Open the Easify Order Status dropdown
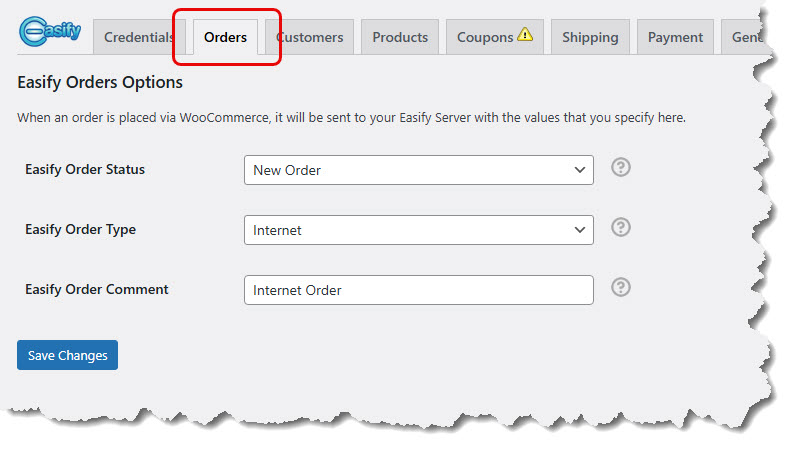This screenshot has width=794, height=452. 418,170
